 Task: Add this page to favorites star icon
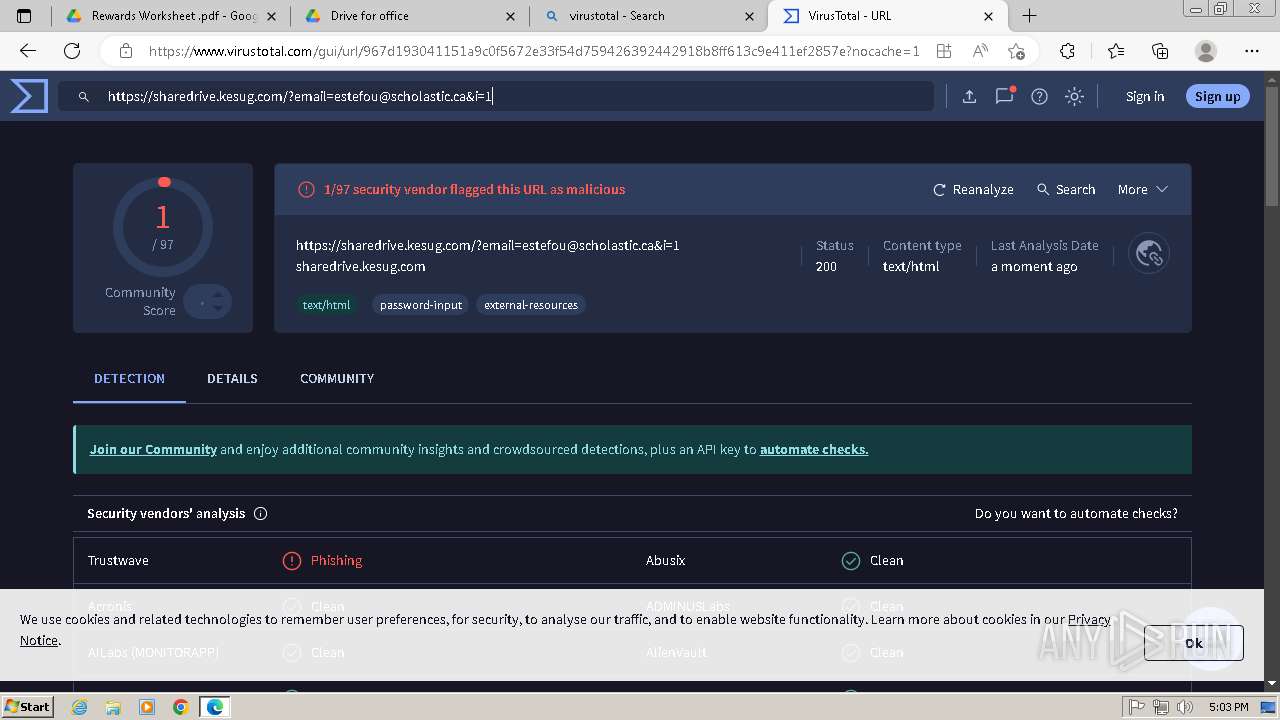[x=1017, y=51]
